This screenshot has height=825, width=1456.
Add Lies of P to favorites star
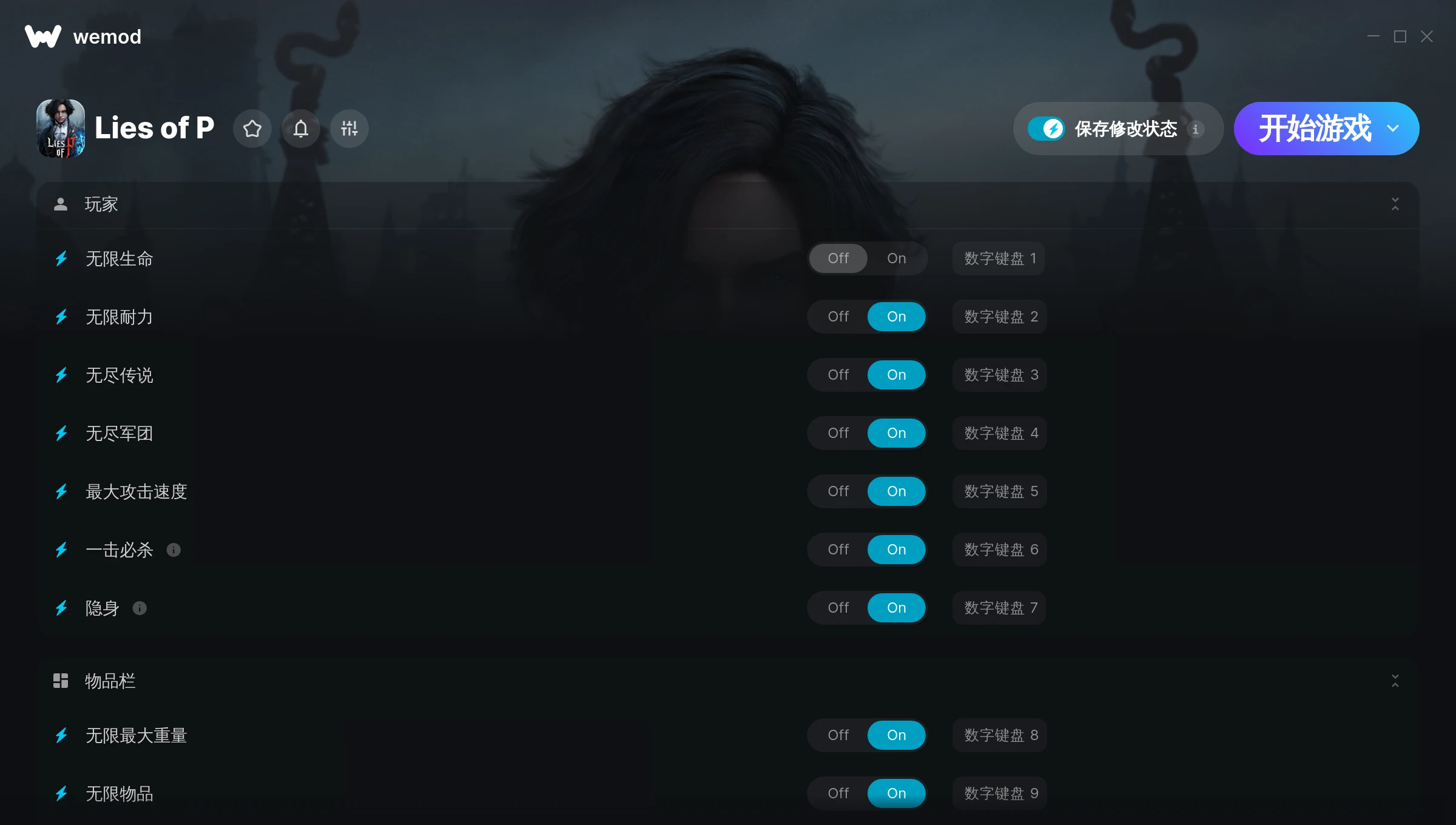click(x=252, y=129)
